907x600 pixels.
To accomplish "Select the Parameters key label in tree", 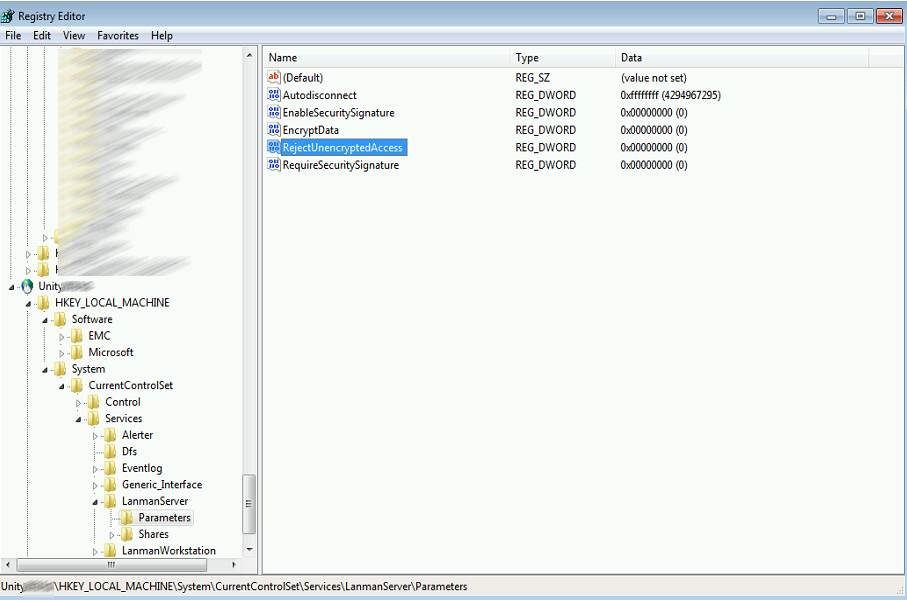I will pos(164,518).
